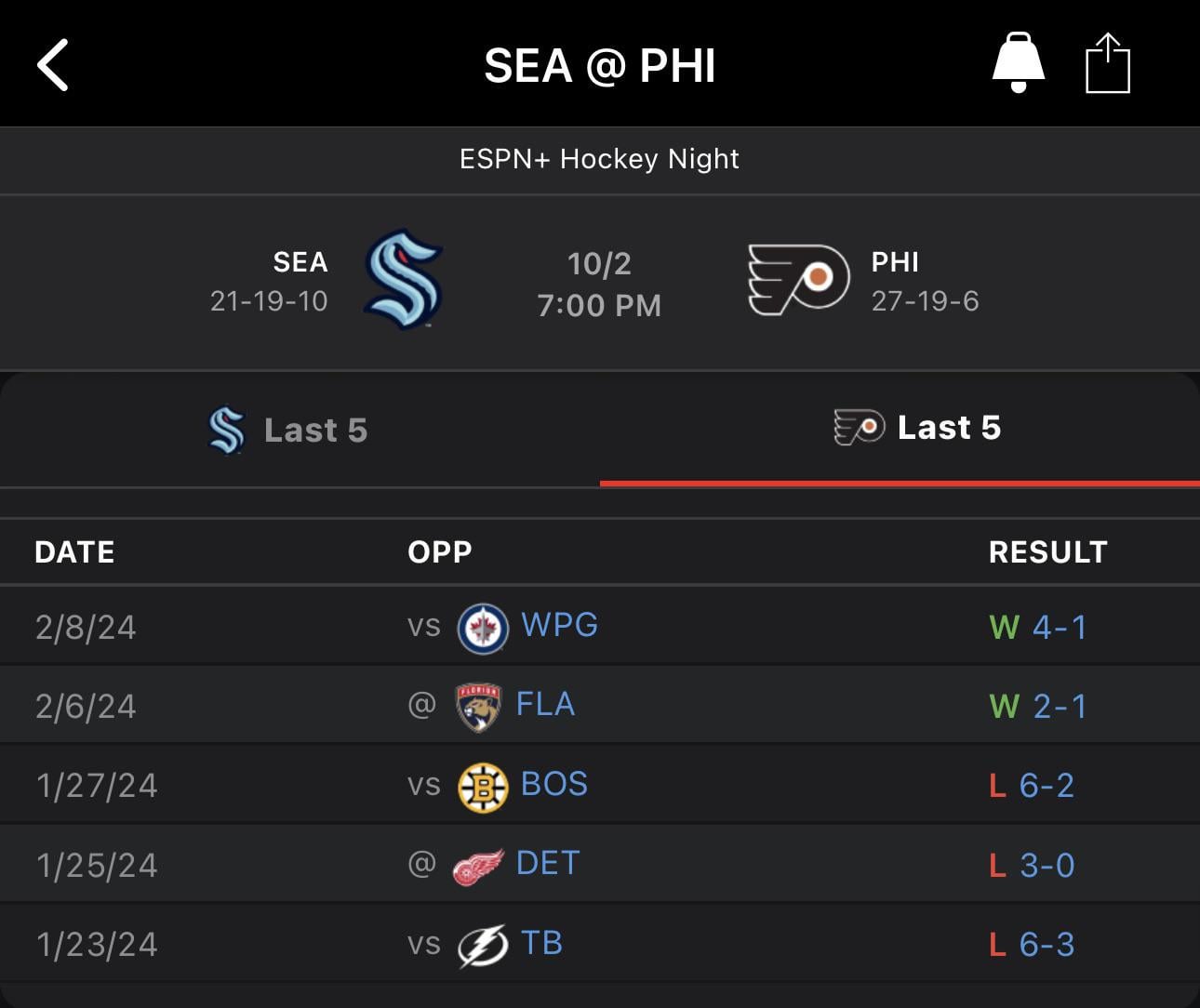The width and height of the screenshot is (1200, 1008).
Task: Tap the share icon
Action: (1107, 63)
